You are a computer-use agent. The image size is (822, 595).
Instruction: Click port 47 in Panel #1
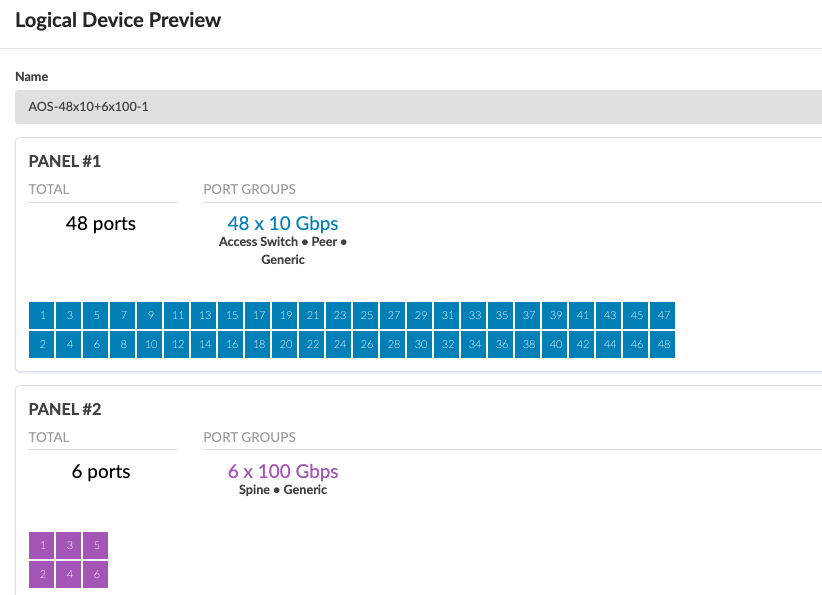click(x=663, y=315)
